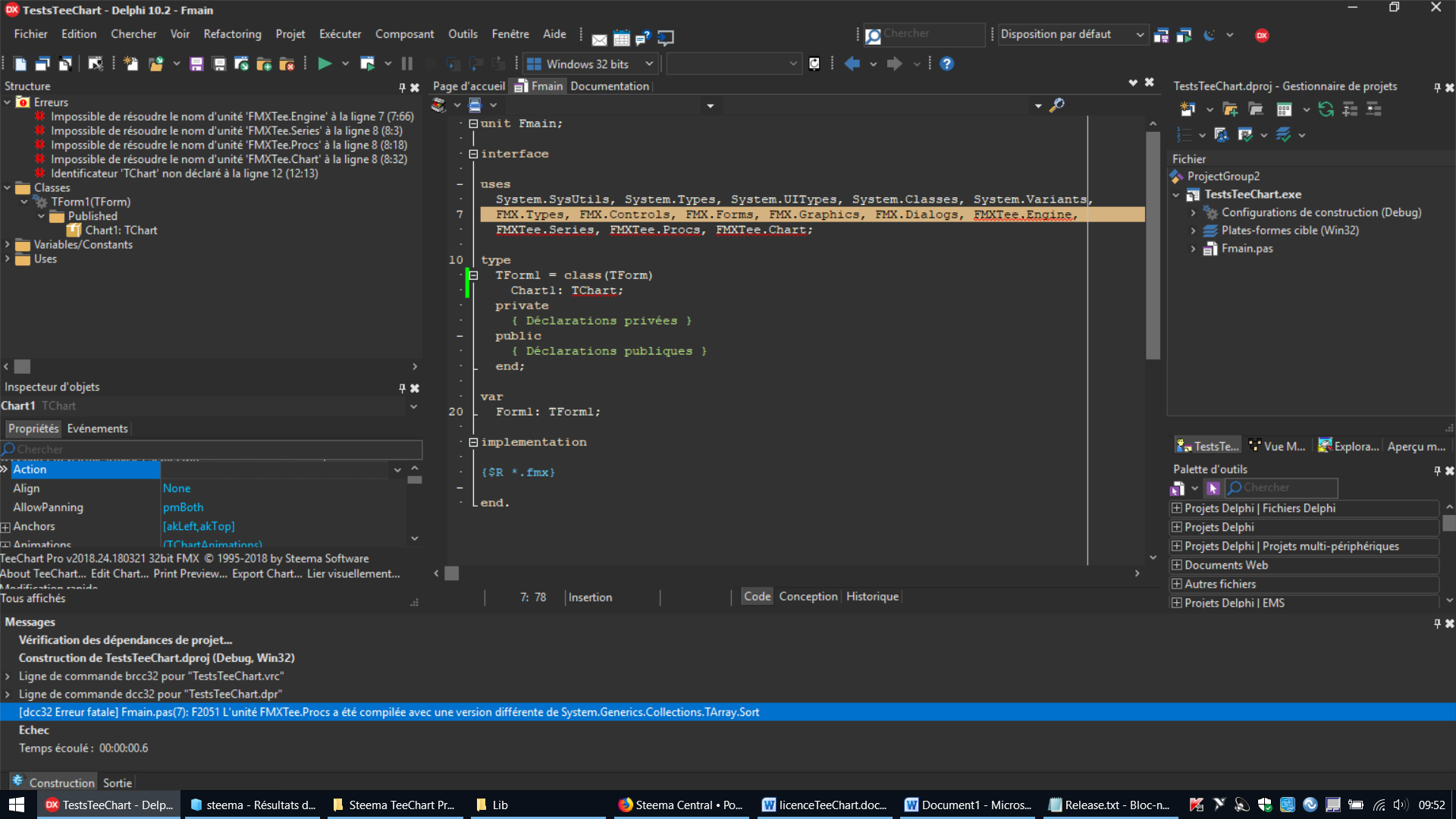Click the Open Project icon in toolbar

click(x=156, y=64)
